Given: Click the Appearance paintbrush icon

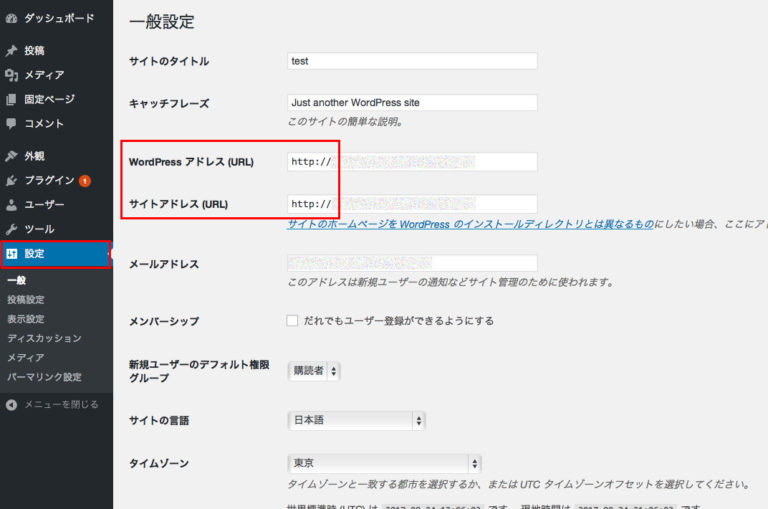Looking at the screenshot, I should 11,156.
